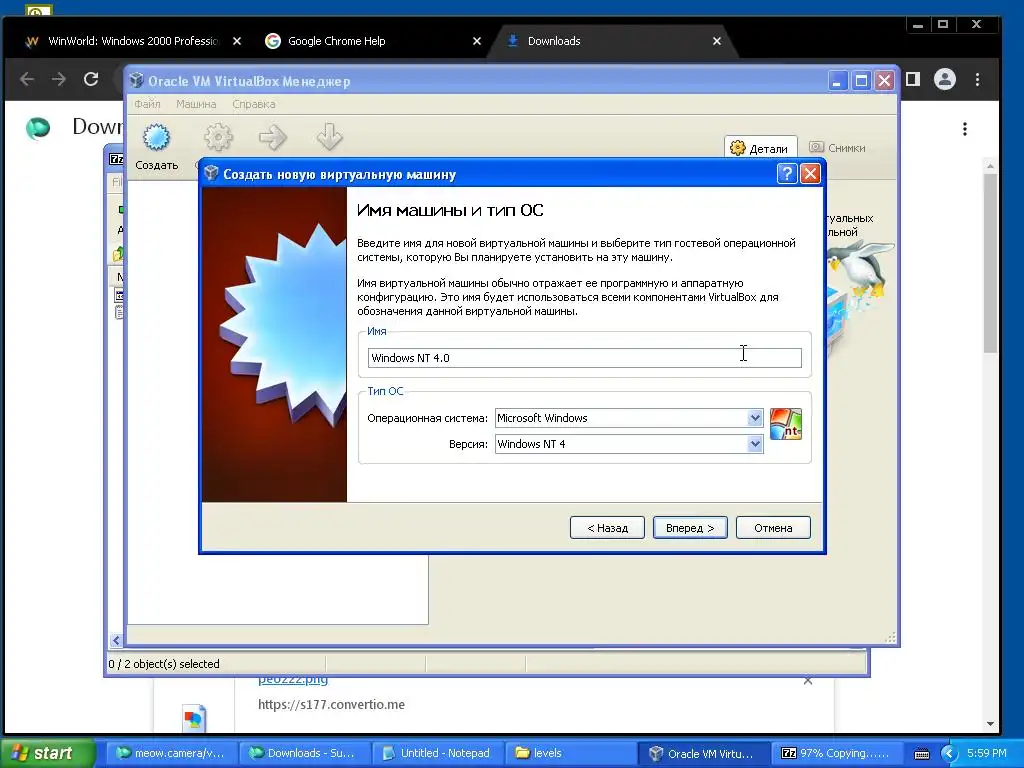This screenshot has height=768, width=1024.
Task: Expand hidden tray icons with the arrow
Action: tap(949, 753)
